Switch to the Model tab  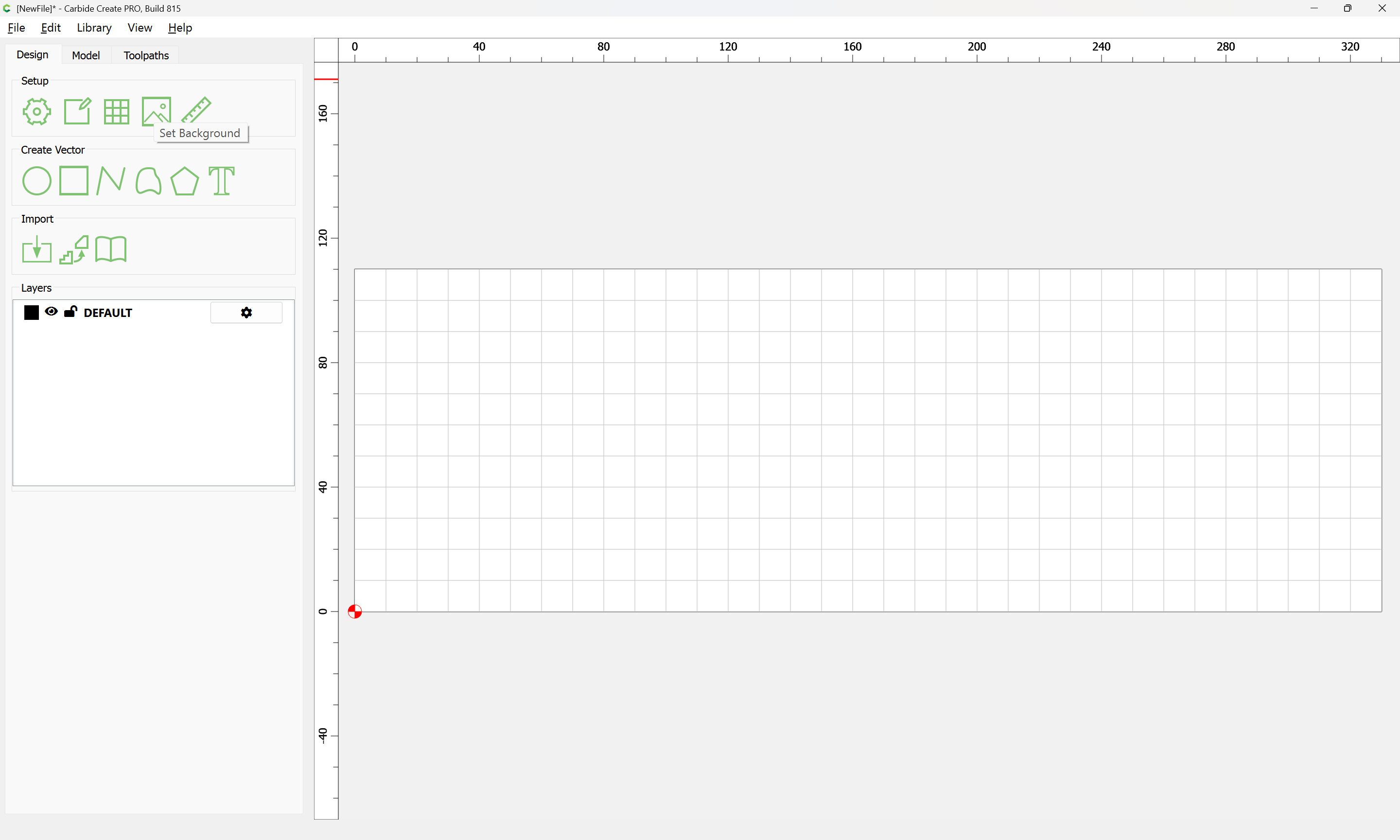(86, 55)
